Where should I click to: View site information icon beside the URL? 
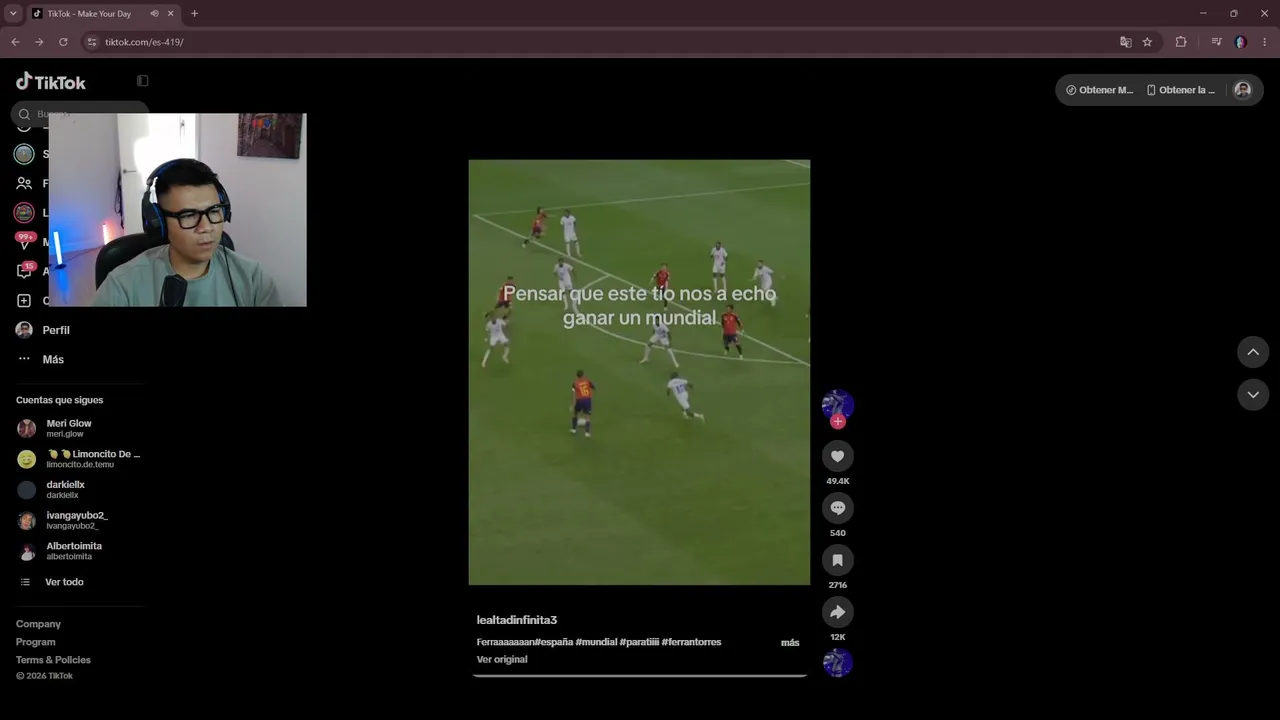pyautogui.click(x=92, y=42)
